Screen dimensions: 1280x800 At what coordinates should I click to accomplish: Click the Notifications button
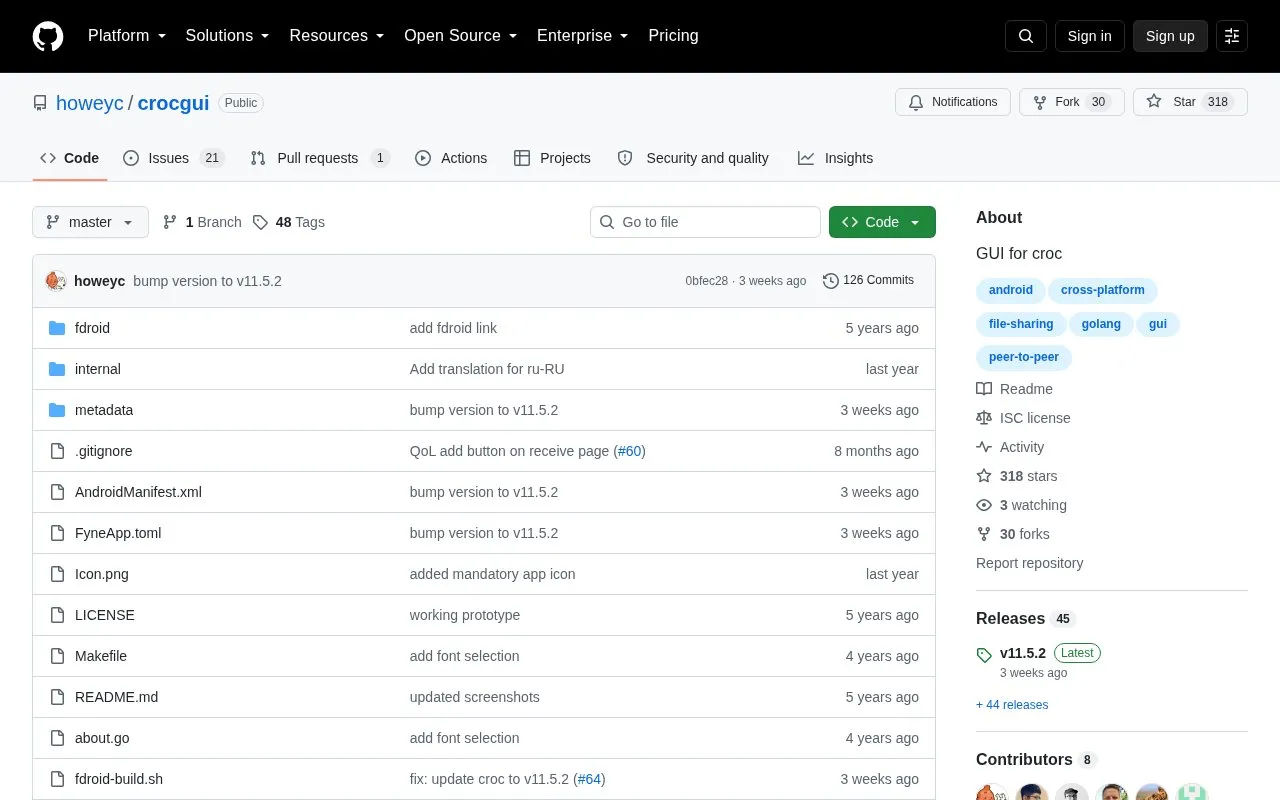pos(953,102)
